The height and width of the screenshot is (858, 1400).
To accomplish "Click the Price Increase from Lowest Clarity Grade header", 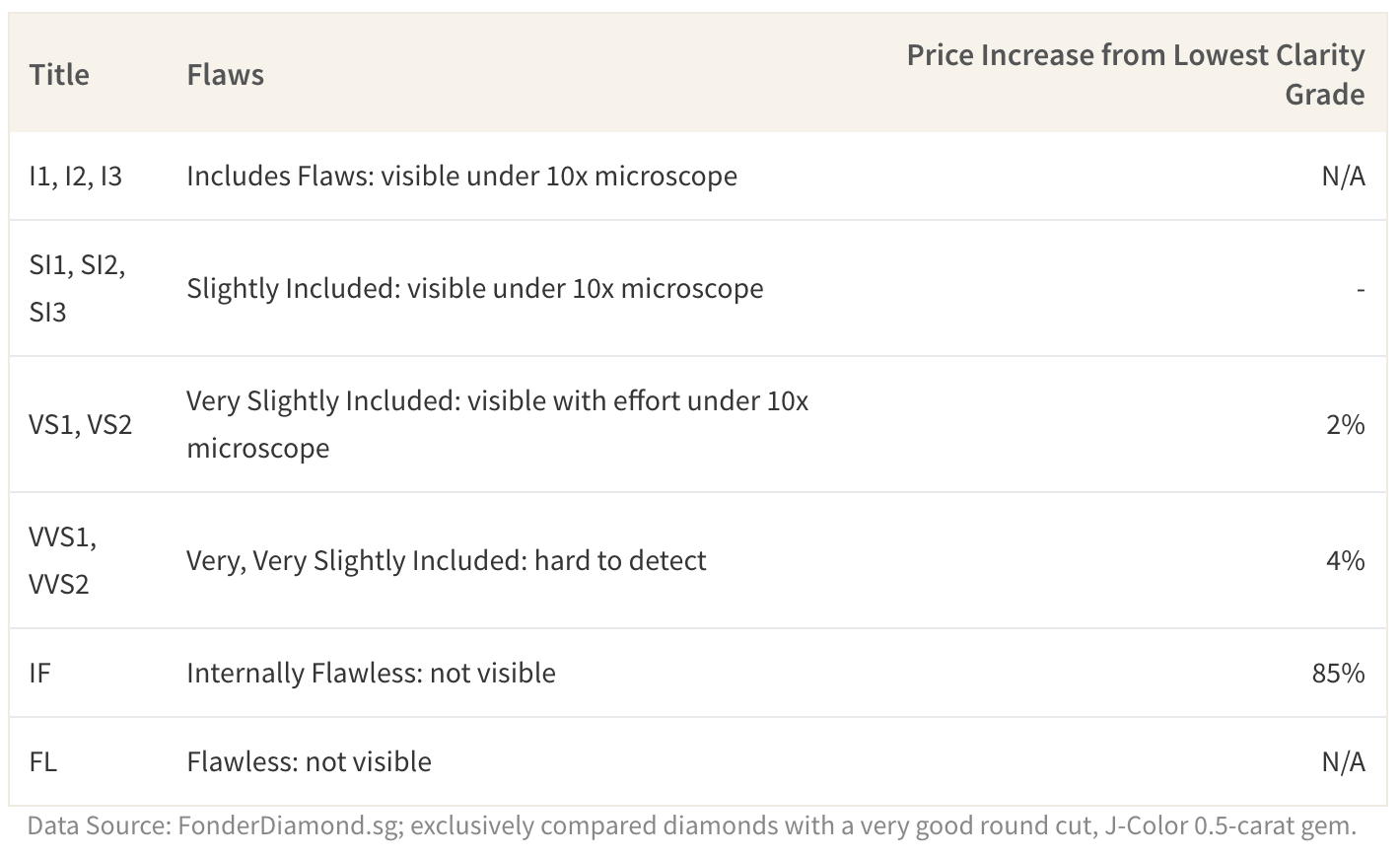I will [1136, 74].
